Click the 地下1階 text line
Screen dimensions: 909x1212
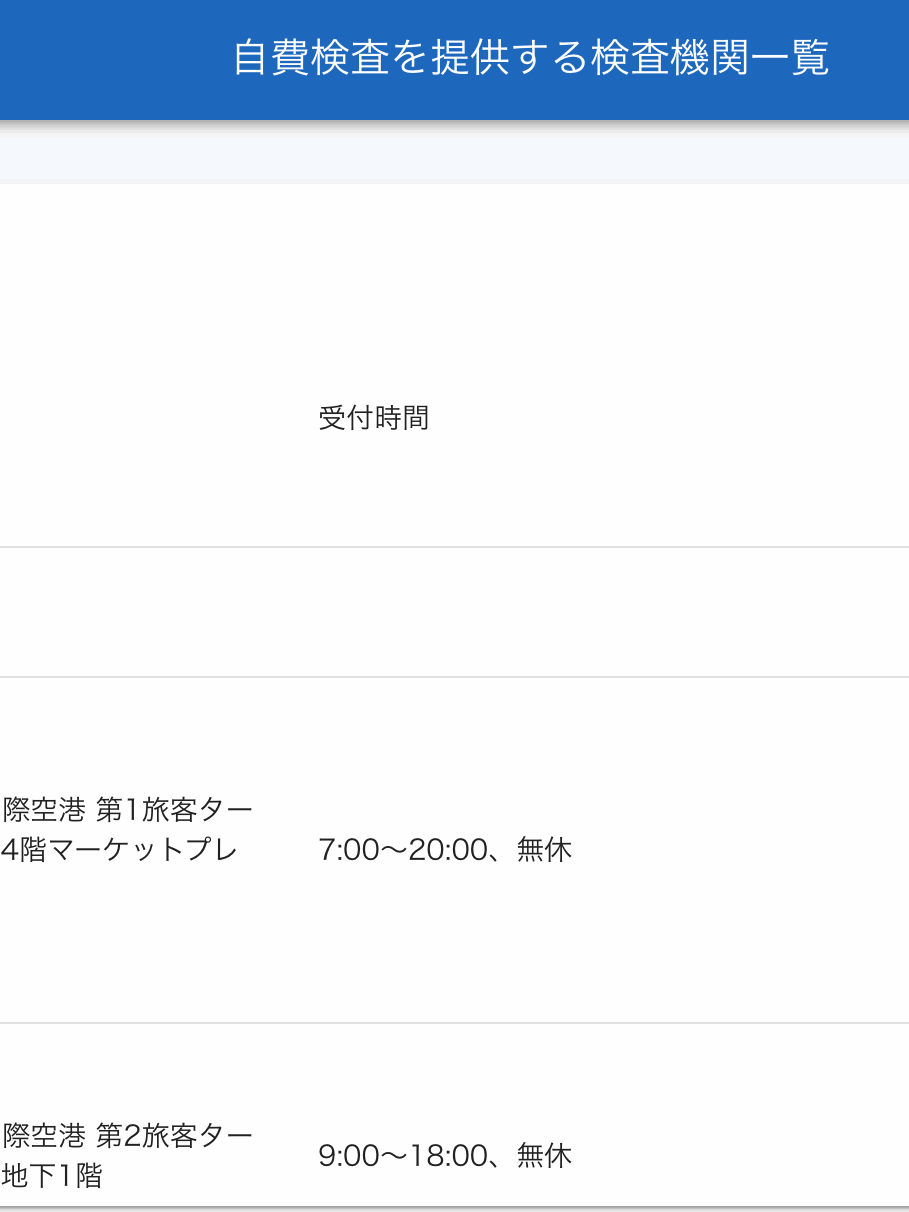52,1176
